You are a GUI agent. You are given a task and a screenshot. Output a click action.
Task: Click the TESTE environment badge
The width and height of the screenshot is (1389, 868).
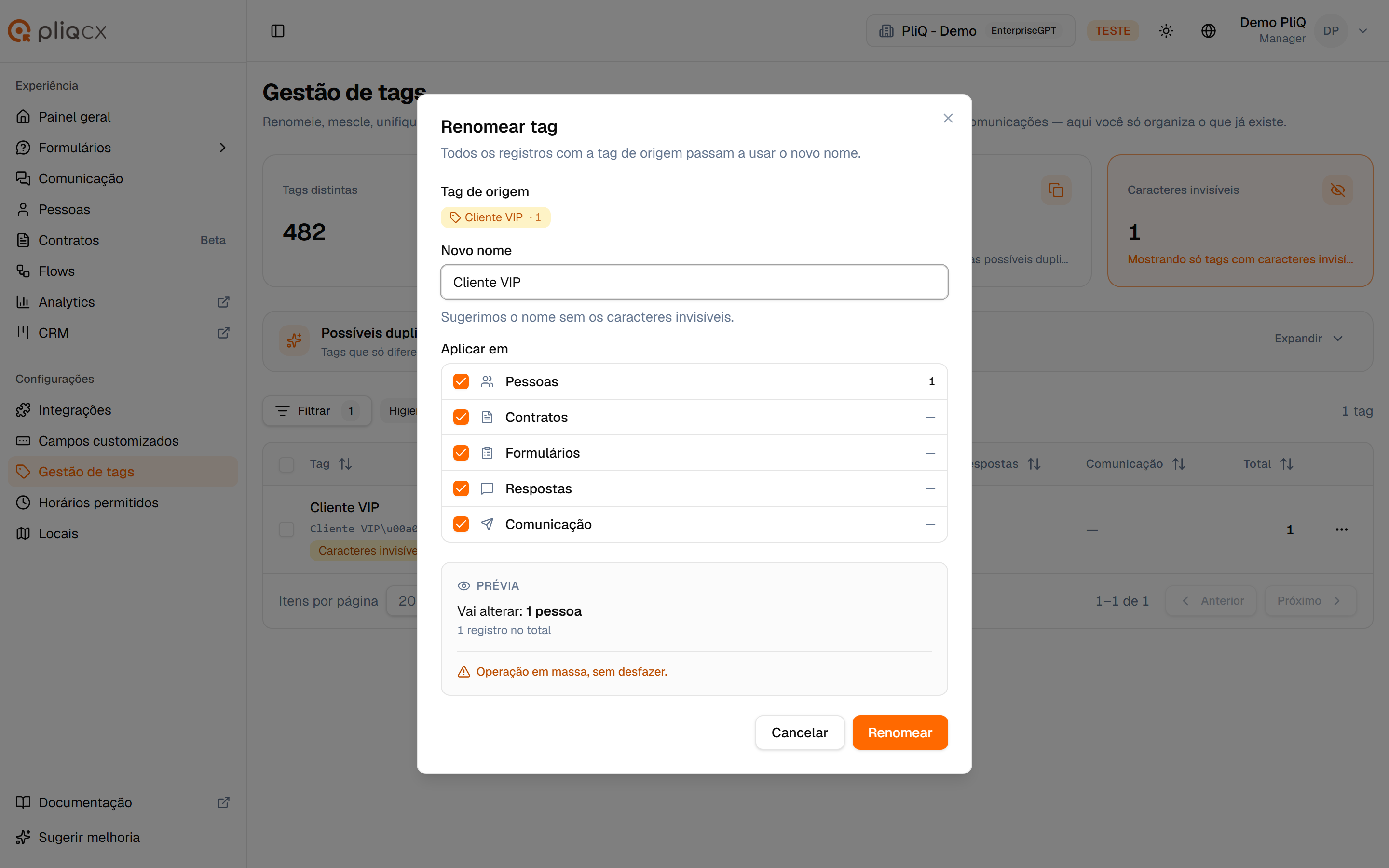(1112, 31)
